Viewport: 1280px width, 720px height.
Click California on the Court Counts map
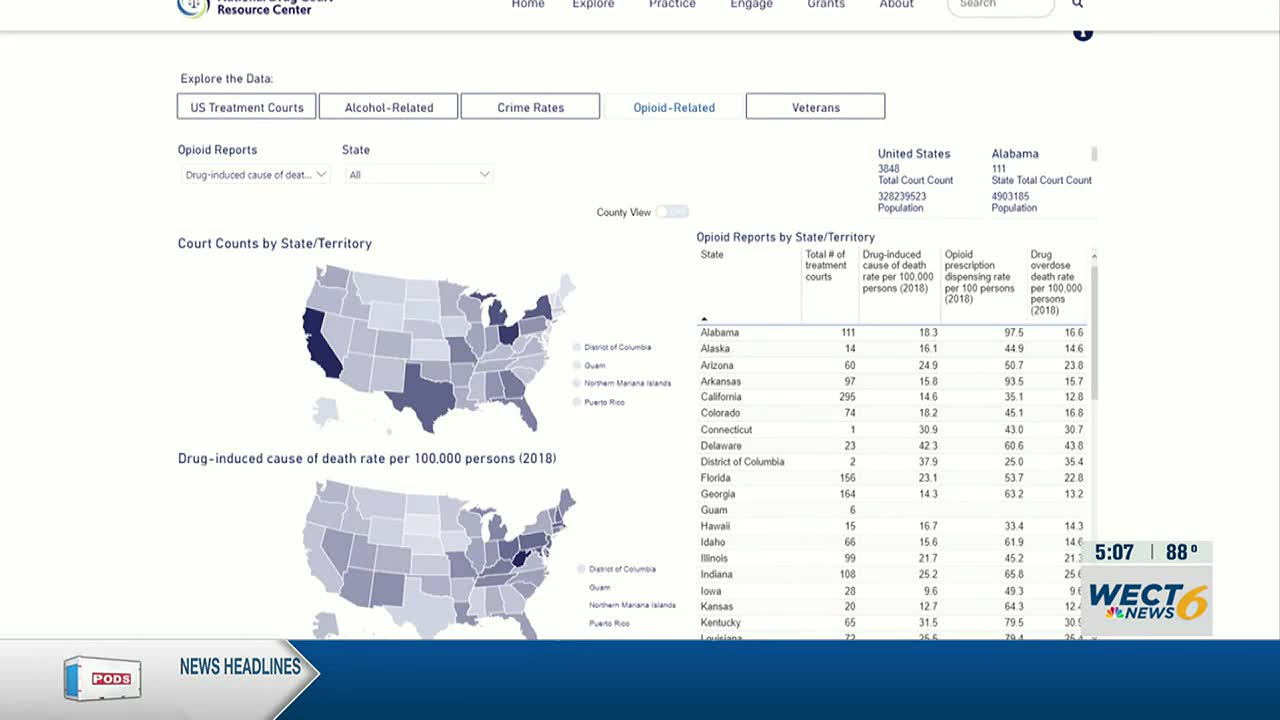[x=320, y=346]
